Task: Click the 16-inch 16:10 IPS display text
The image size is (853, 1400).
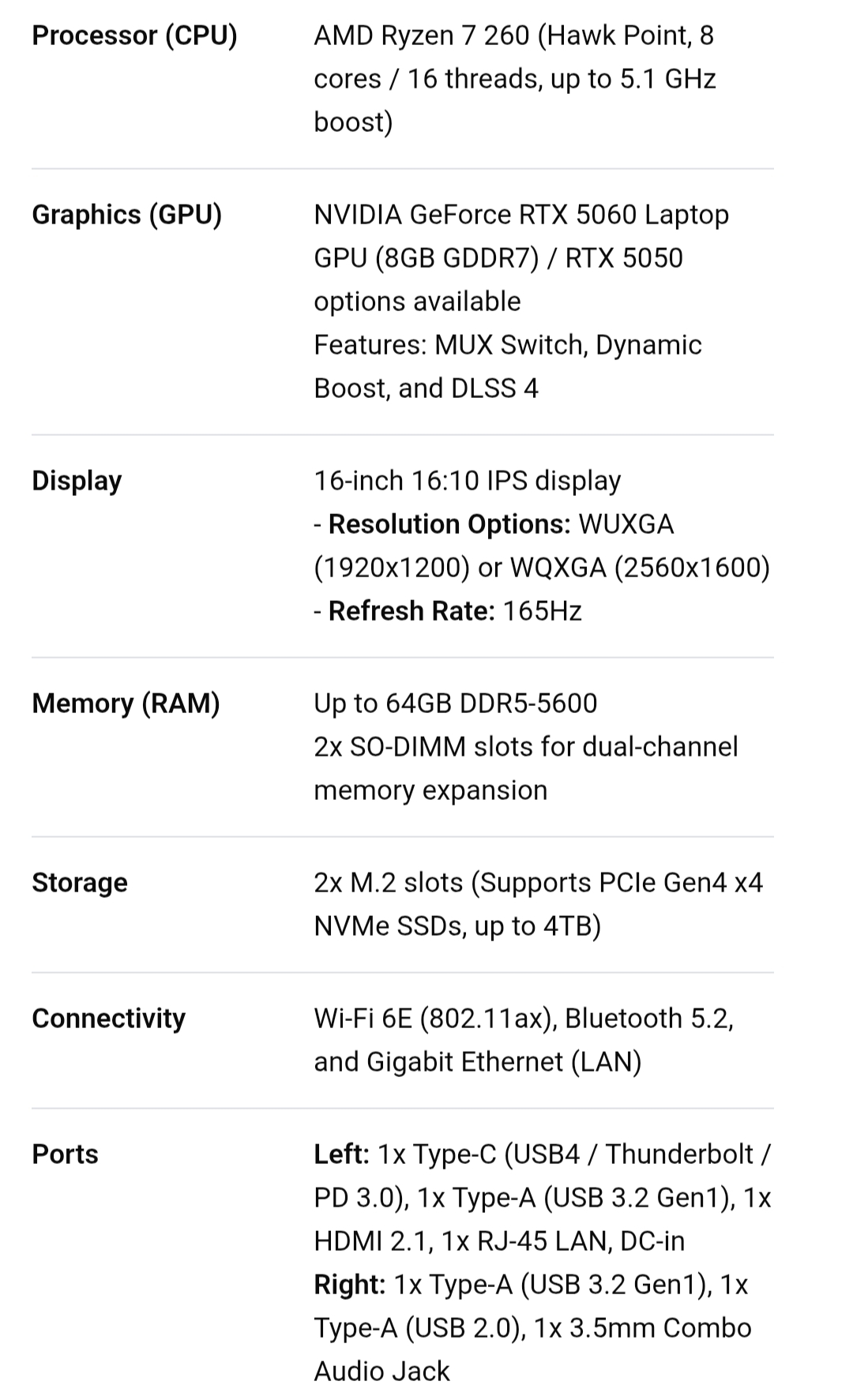Action: [468, 480]
